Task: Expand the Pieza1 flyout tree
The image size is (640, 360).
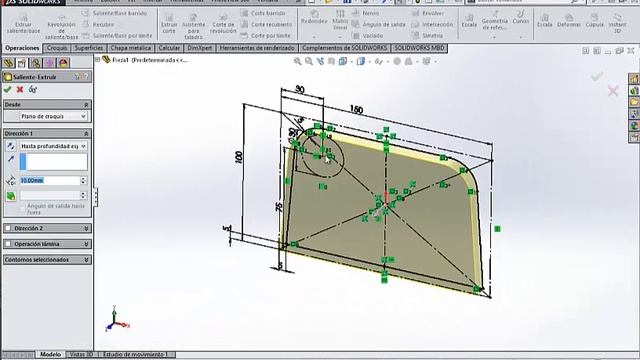Action: pyautogui.click(x=98, y=60)
